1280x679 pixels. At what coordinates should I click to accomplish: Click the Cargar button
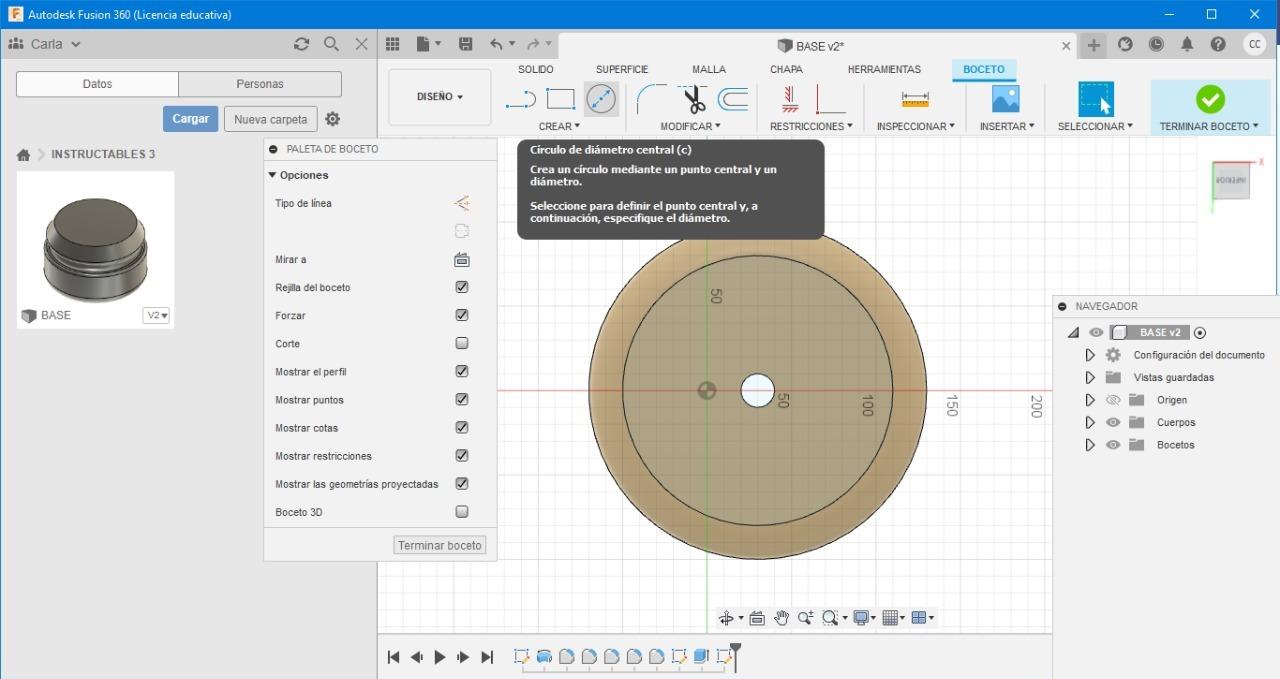(190, 119)
